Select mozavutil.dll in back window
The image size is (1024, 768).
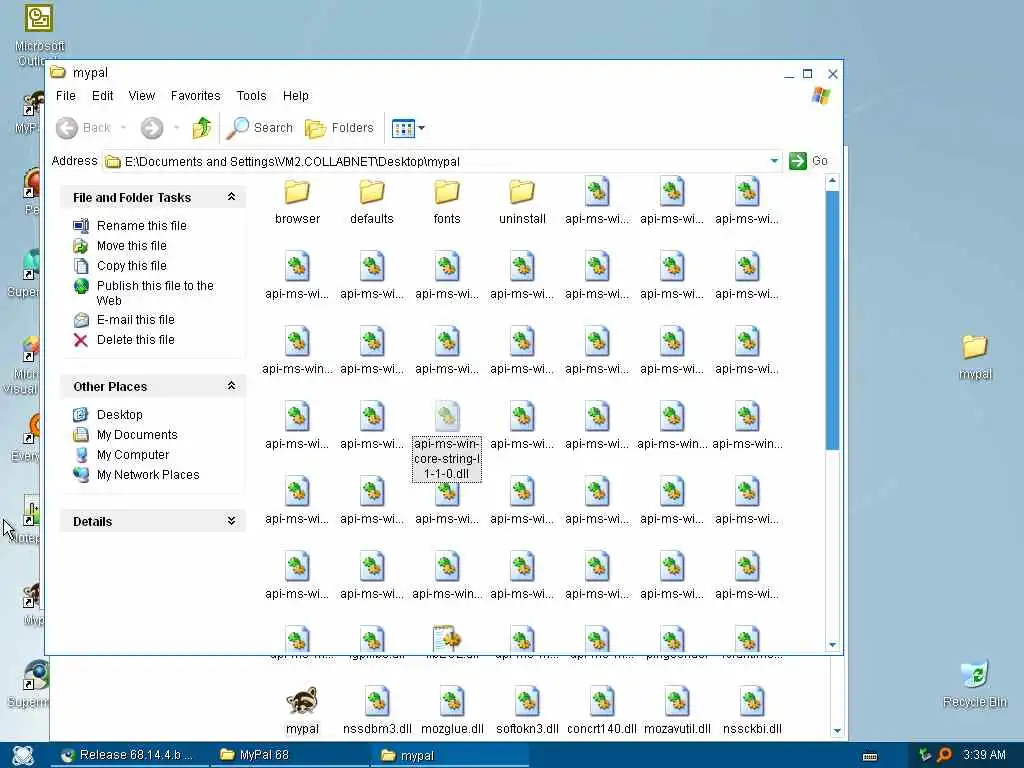677,711
